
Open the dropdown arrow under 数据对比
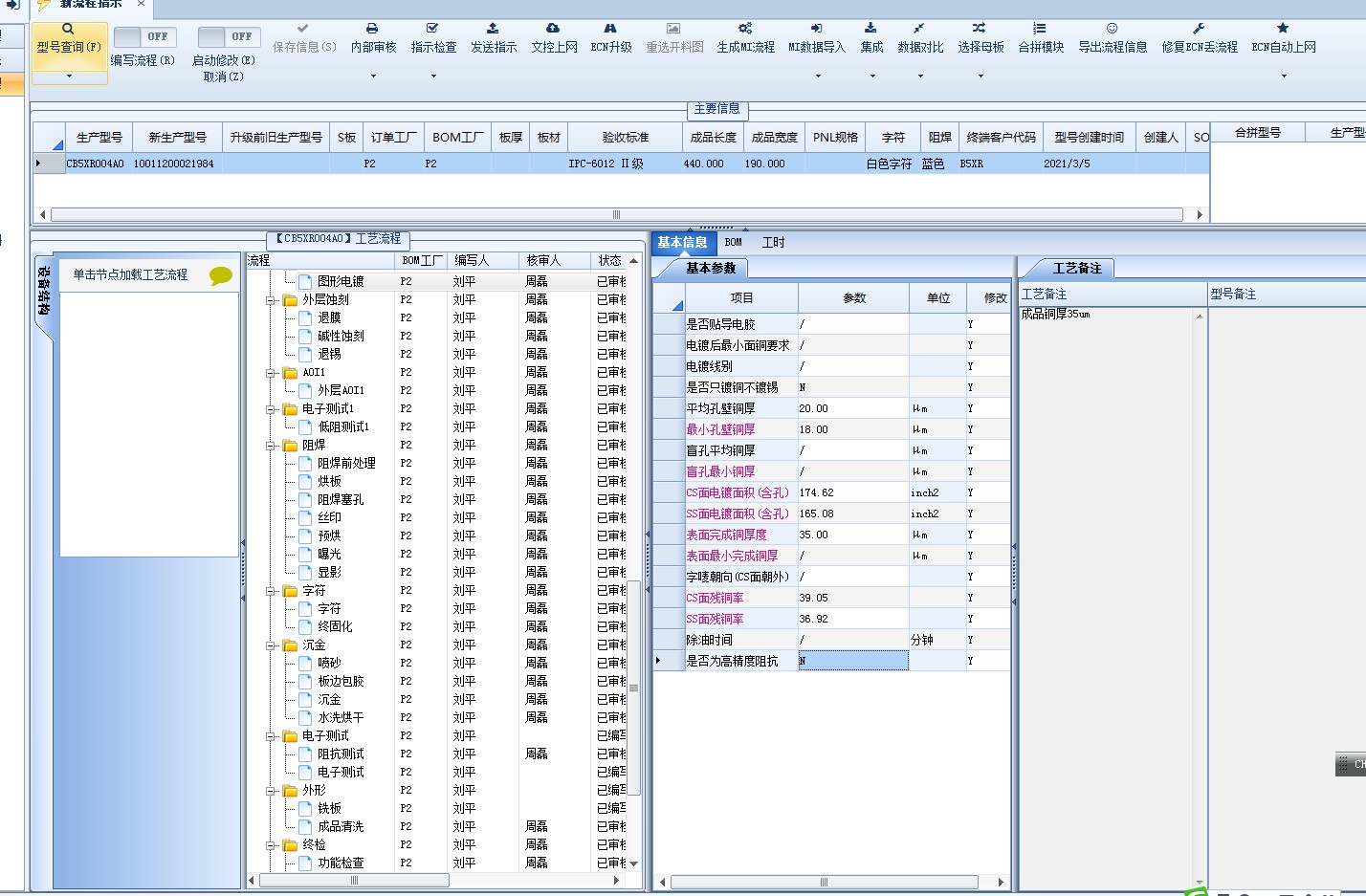click(920, 76)
